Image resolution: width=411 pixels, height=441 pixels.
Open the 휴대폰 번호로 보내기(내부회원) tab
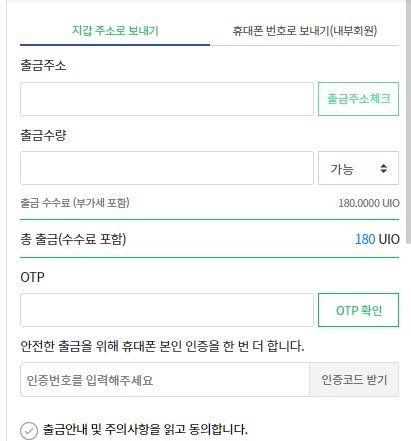click(x=305, y=31)
